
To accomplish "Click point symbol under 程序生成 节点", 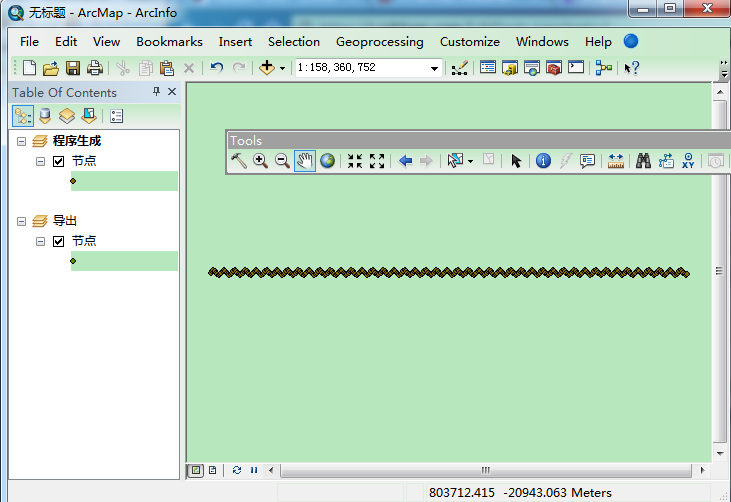I will tap(73, 181).
